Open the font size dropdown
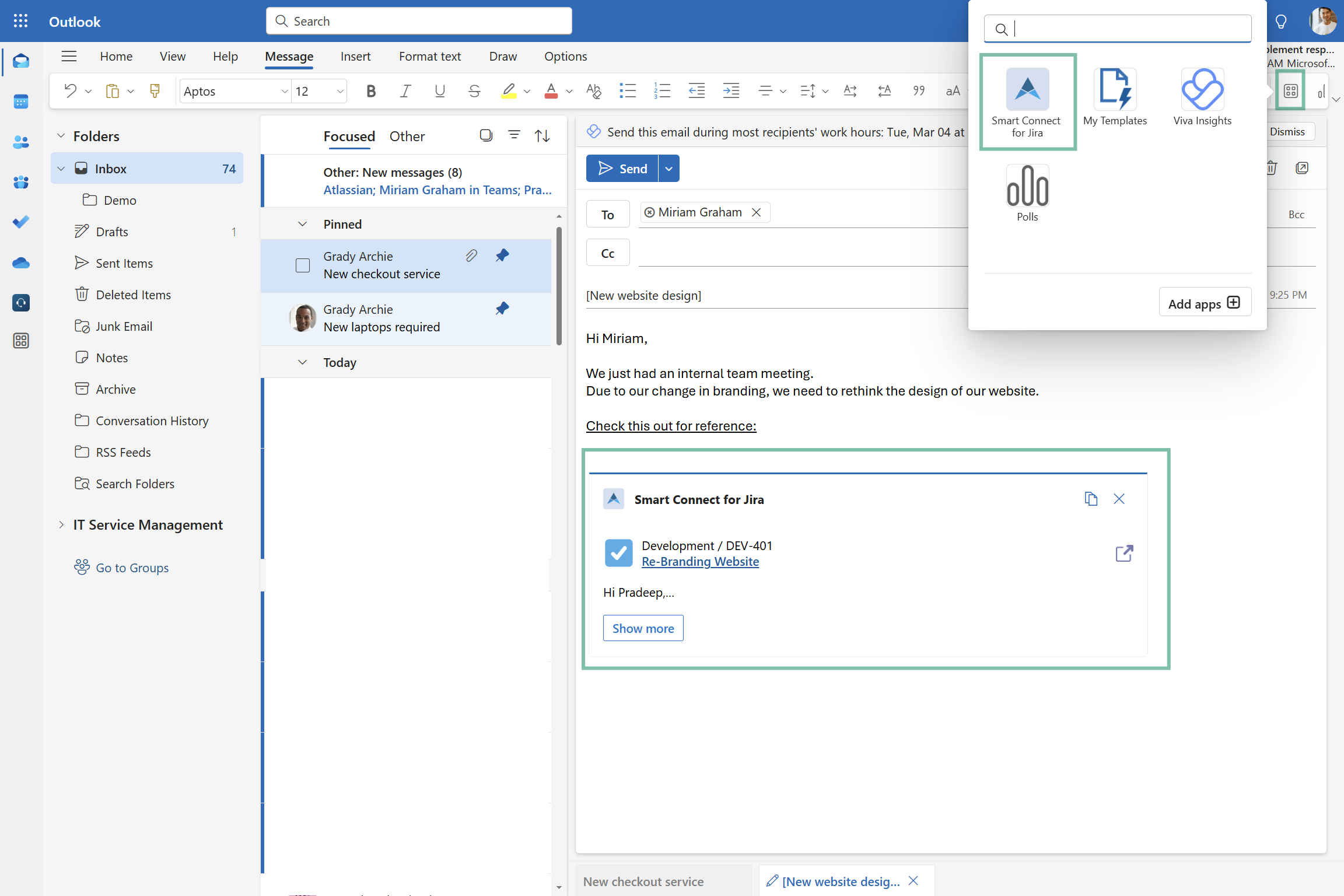Screen dimensions: 1344x896 [339, 92]
